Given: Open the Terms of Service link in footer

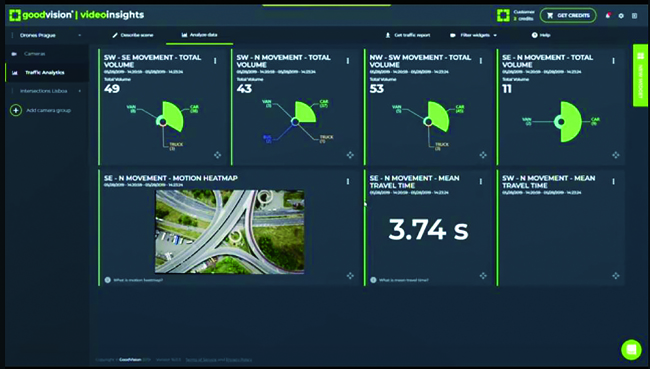Looking at the screenshot, I should click(x=201, y=359).
